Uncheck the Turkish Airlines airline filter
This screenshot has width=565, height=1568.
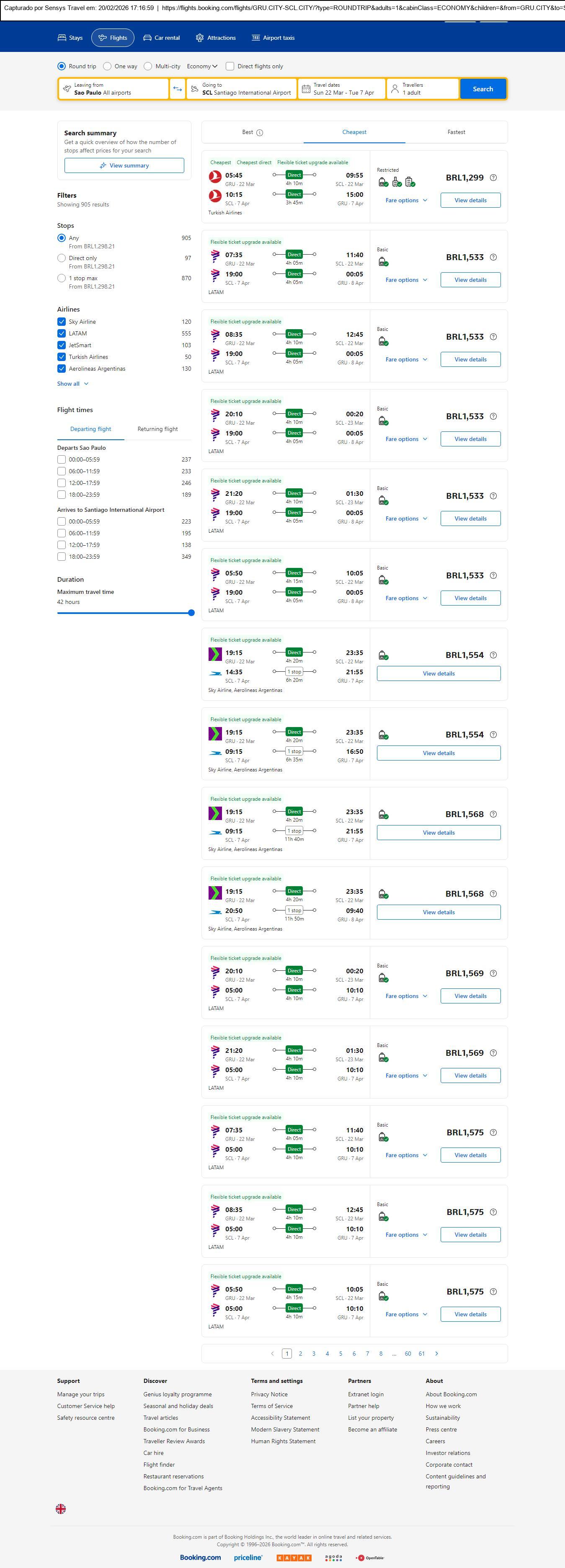click(x=62, y=357)
